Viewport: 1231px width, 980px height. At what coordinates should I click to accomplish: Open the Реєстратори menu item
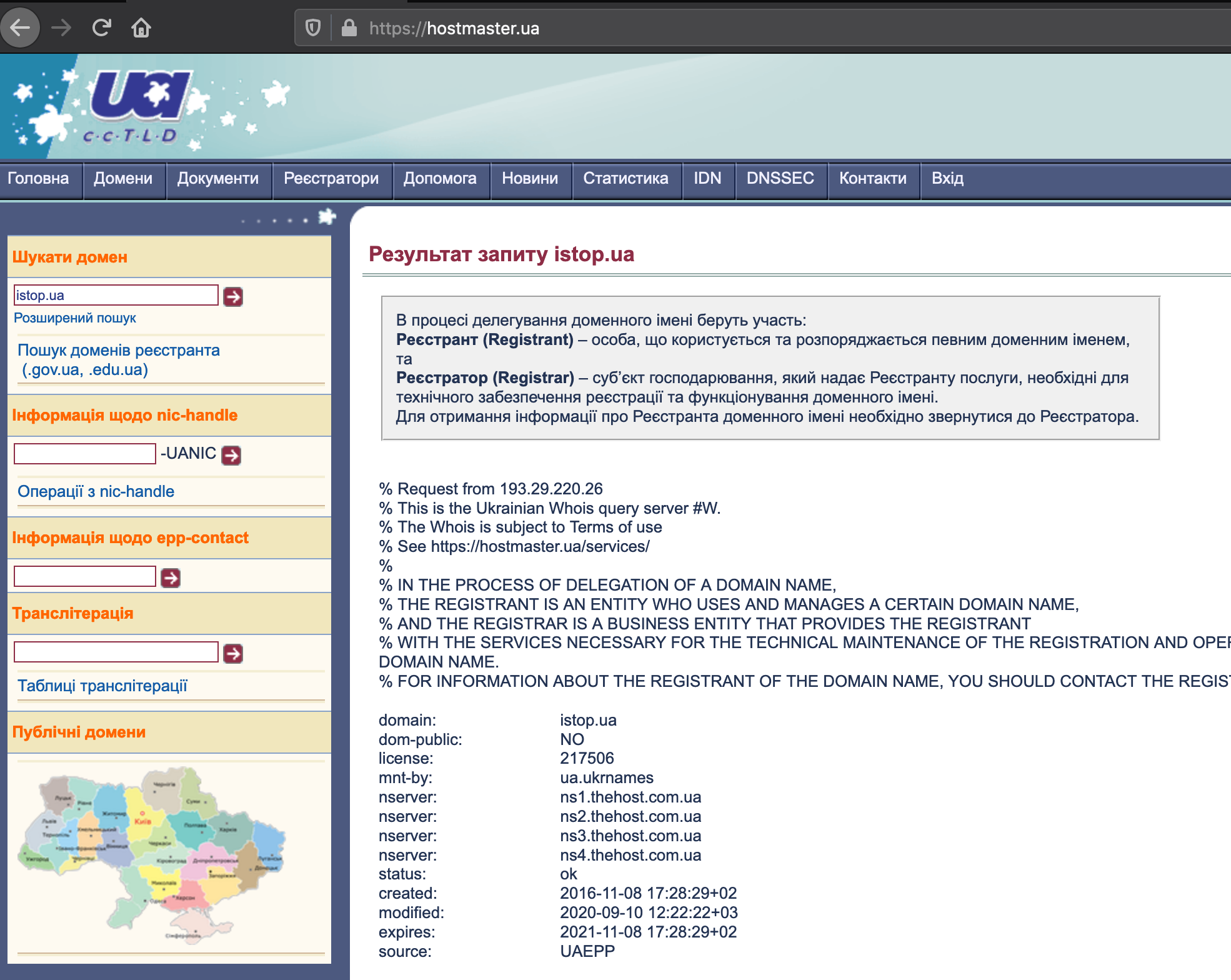[x=331, y=179]
